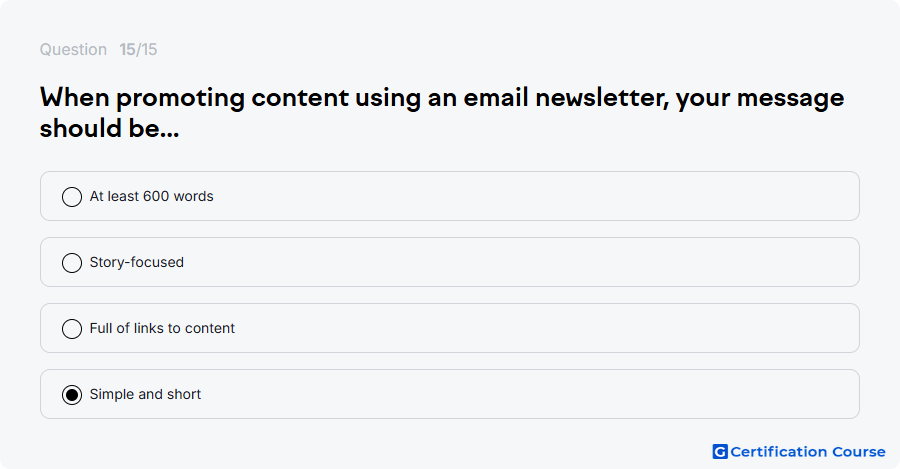This screenshot has height=469, width=900.
Task: Click the blue G logo icon
Action: 720,452
